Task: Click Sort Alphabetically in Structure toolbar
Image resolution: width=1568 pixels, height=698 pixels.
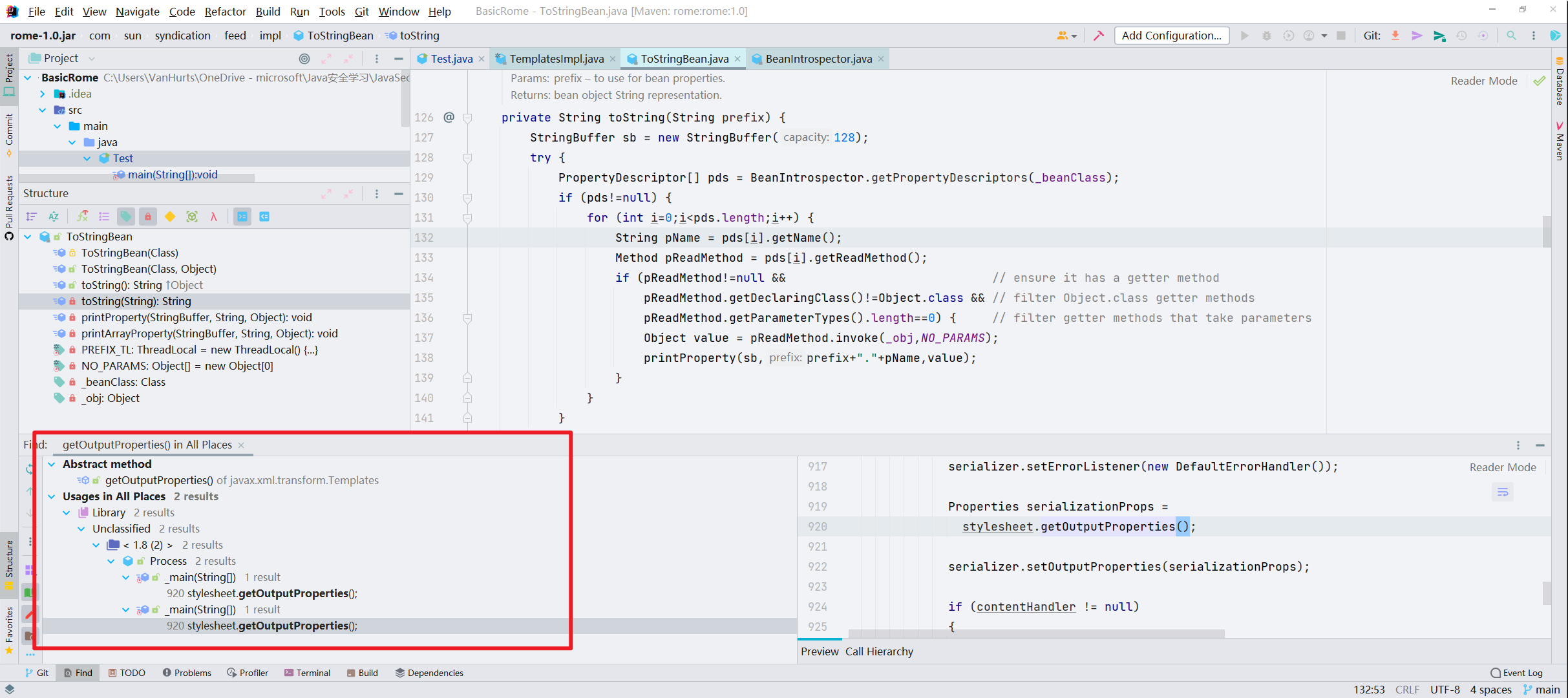Action: [x=54, y=217]
